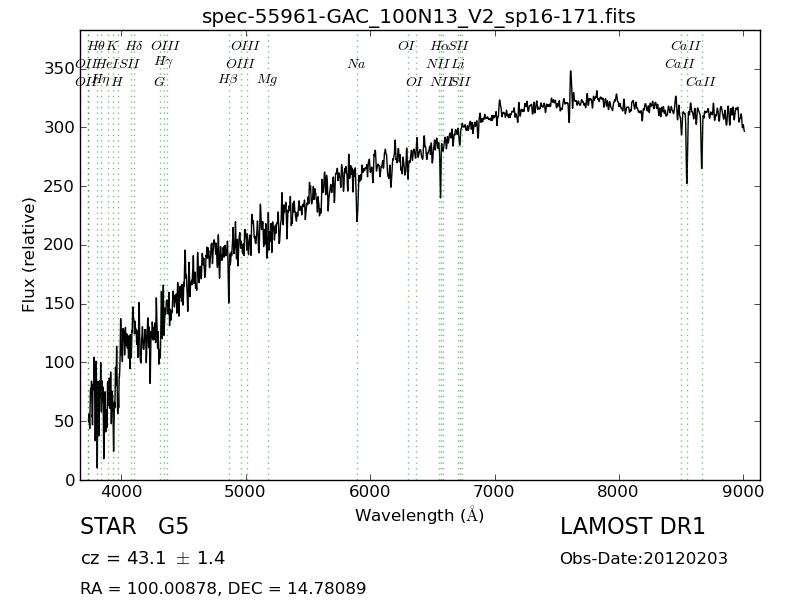
Task: Click the x-axis tick label 5000
Action: coord(246,492)
